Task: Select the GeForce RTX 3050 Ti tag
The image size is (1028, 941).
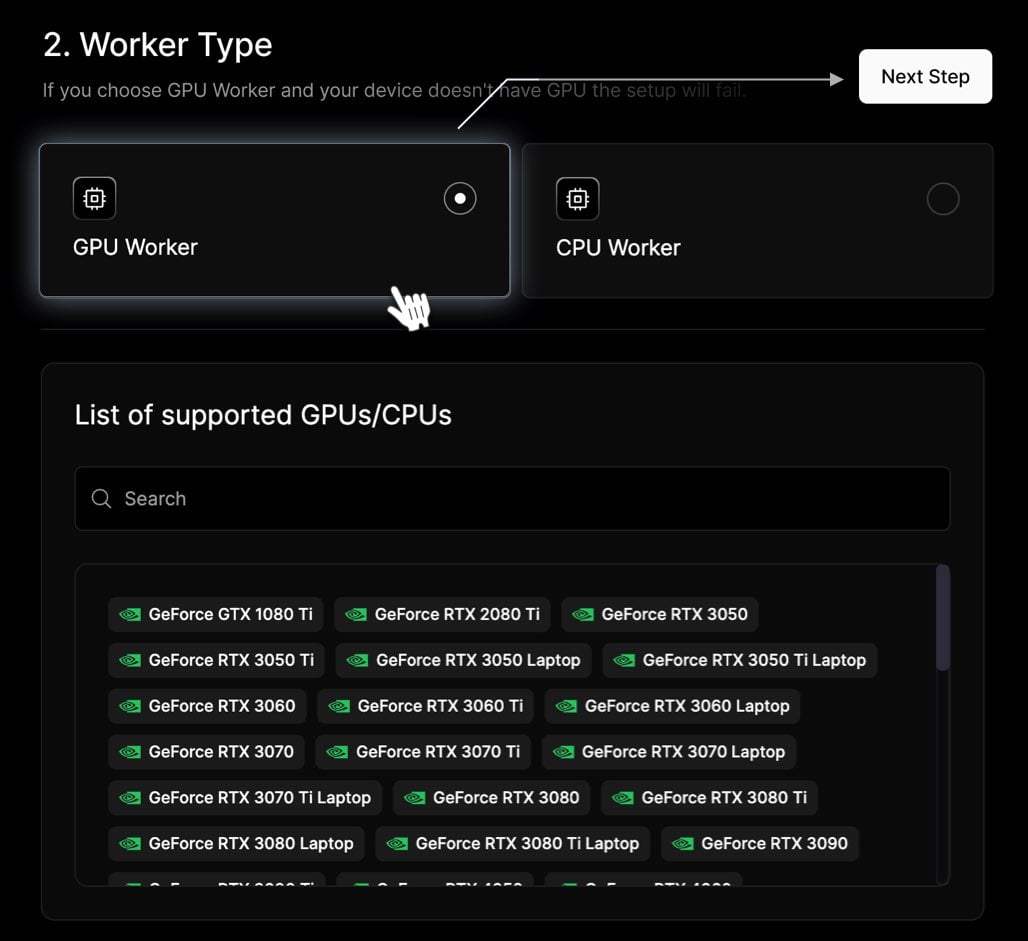Action: click(216, 660)
